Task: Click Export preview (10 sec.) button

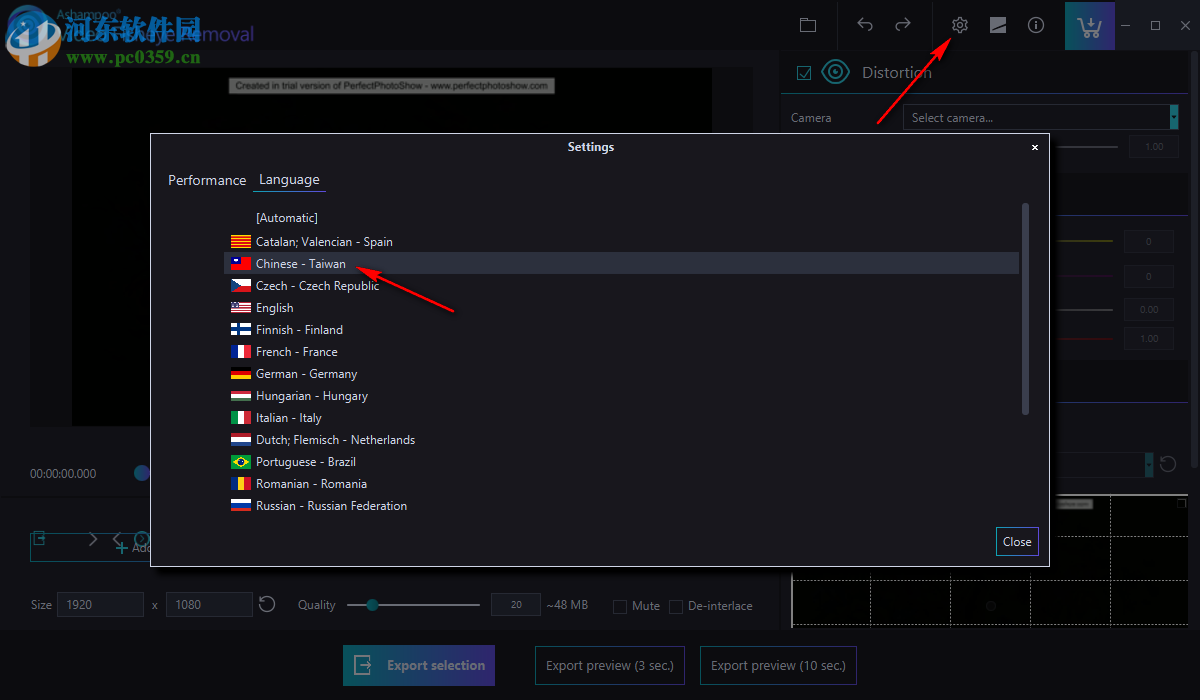Action: [778, 665]
